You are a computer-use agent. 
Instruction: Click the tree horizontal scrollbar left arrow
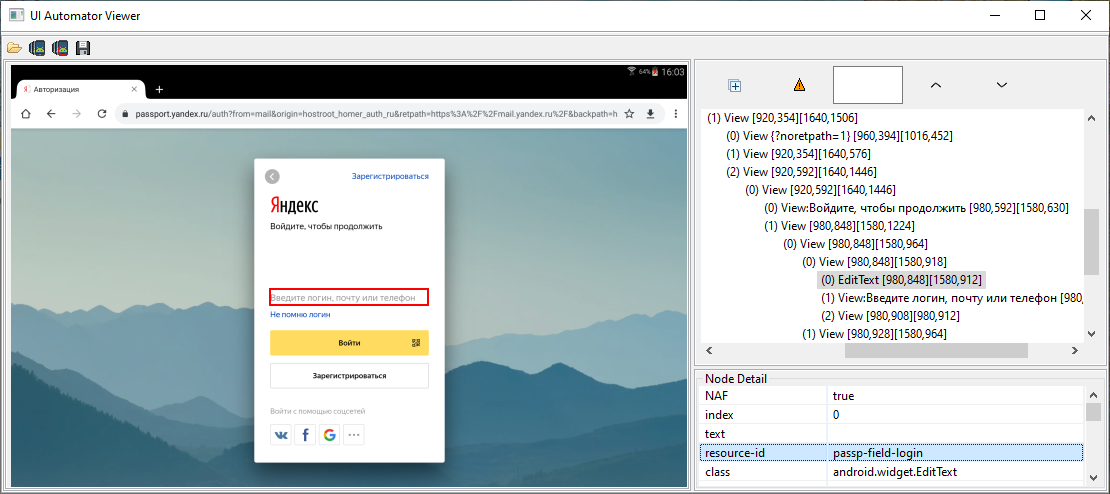(709, 350)
